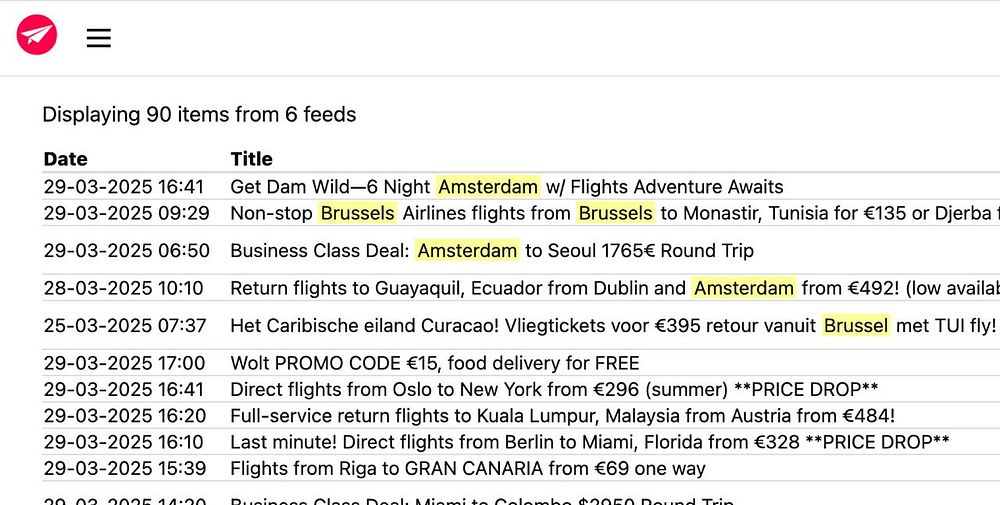1000x505 pixels.
Task: Open Wolt PROMO CODE €15 food delivery
Action: pyautogui.click(x=434, y=363)
